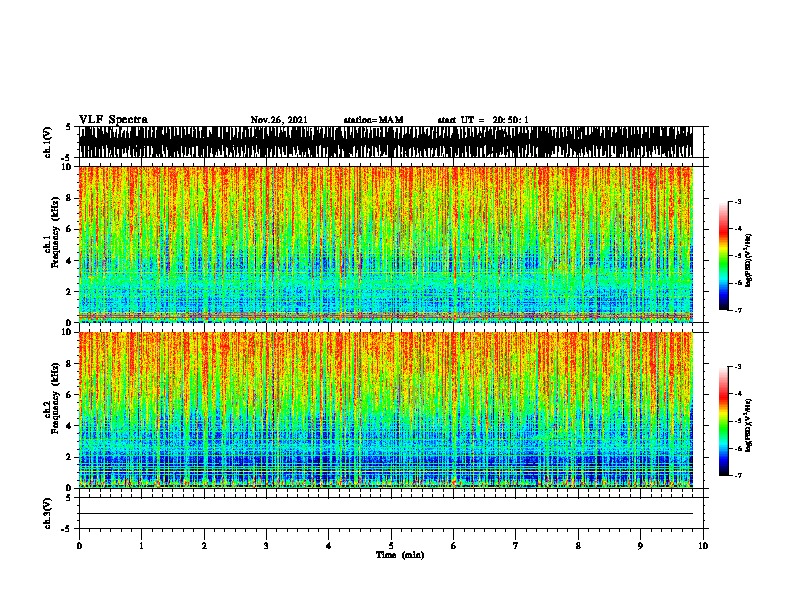This screenshot has height=612, width=792.
Task: Click the "-3" tick of lower color bar
Action: (738, 367)
